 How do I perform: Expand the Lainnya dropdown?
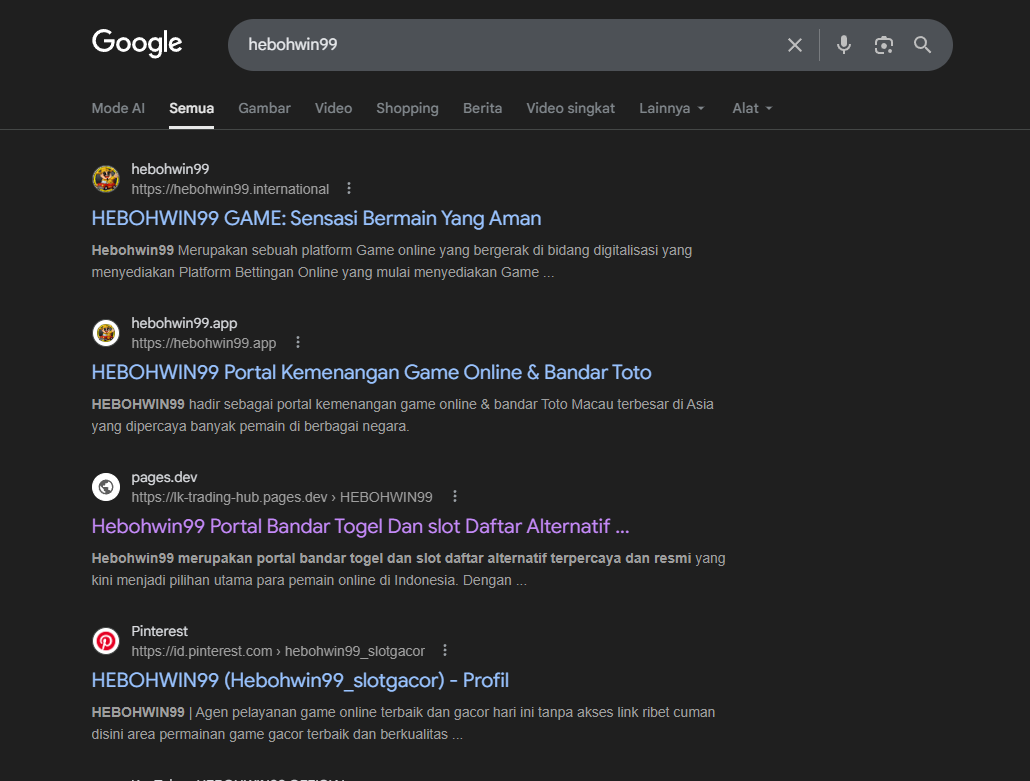tap(672, 108)
